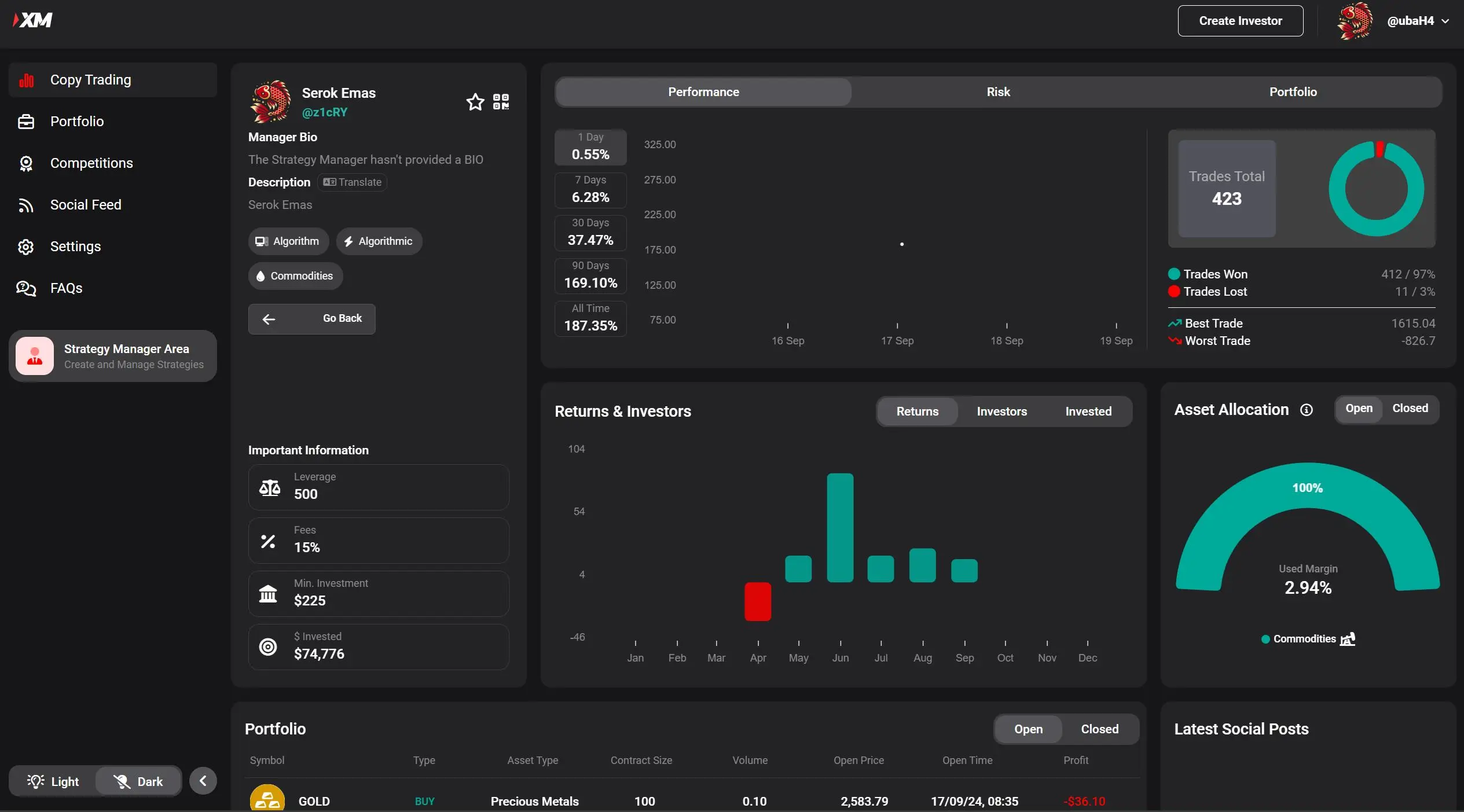Click the Translate description button
This screenshot has height=812, width=1464.
coord(352,182)
